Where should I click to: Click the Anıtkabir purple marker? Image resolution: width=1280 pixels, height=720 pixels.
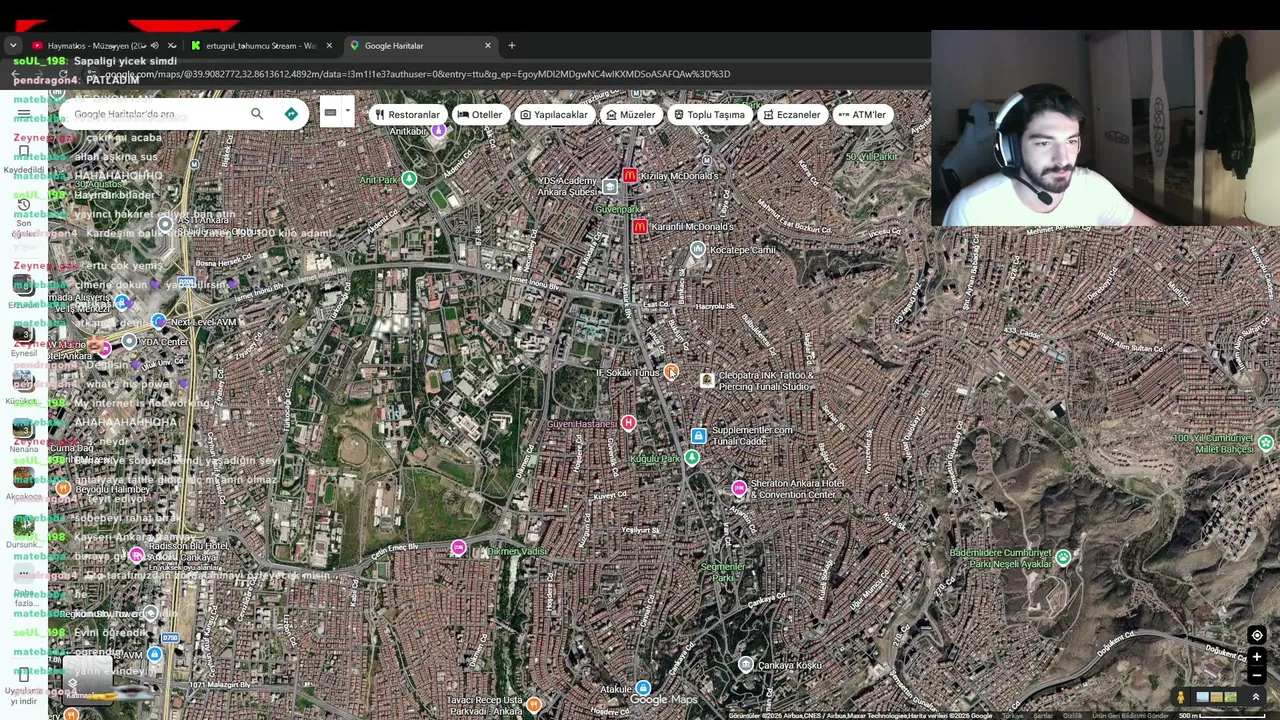tap(438, 131)
